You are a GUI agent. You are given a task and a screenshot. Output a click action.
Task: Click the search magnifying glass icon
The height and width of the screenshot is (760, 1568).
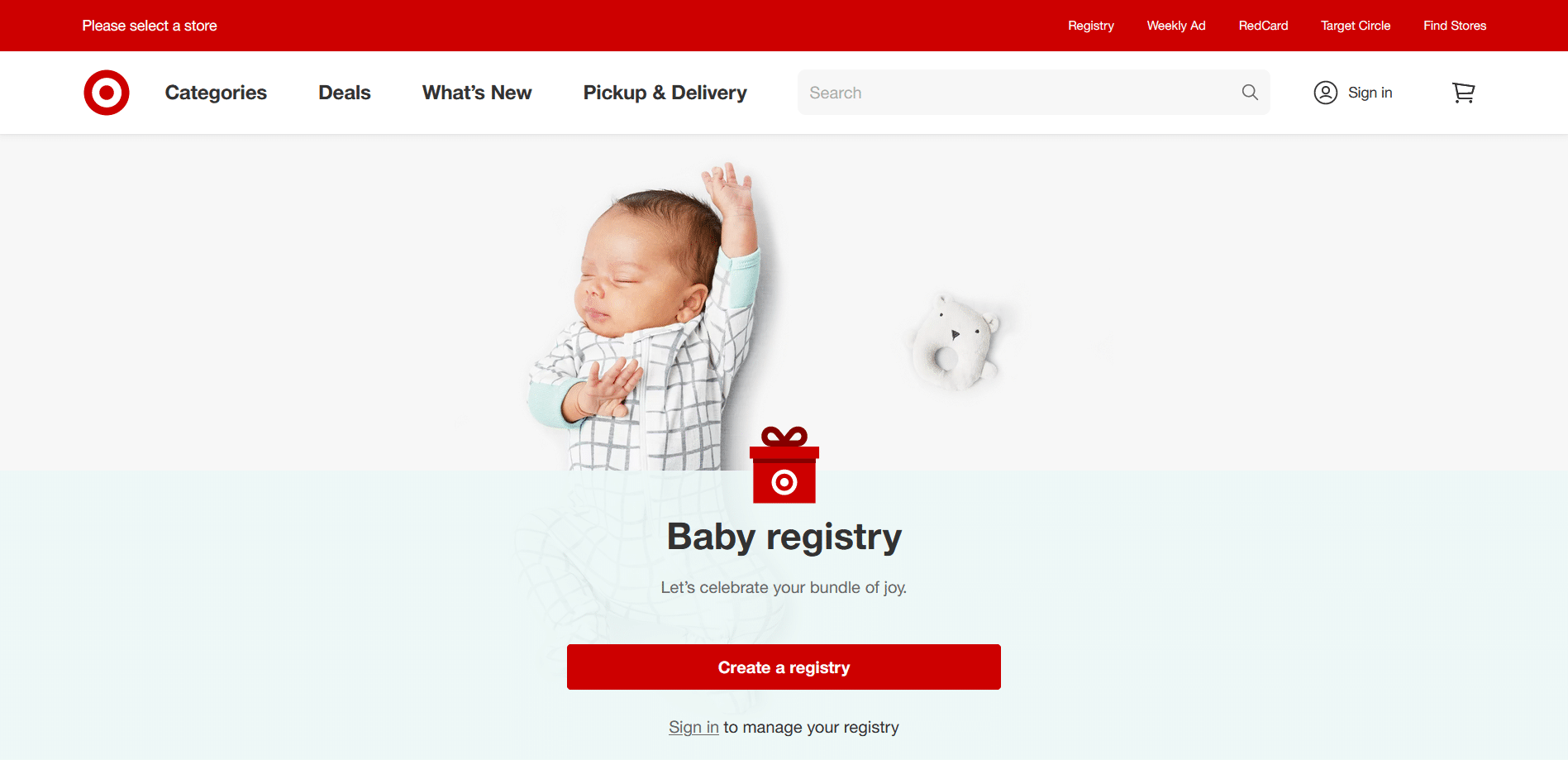point(1250,93)
